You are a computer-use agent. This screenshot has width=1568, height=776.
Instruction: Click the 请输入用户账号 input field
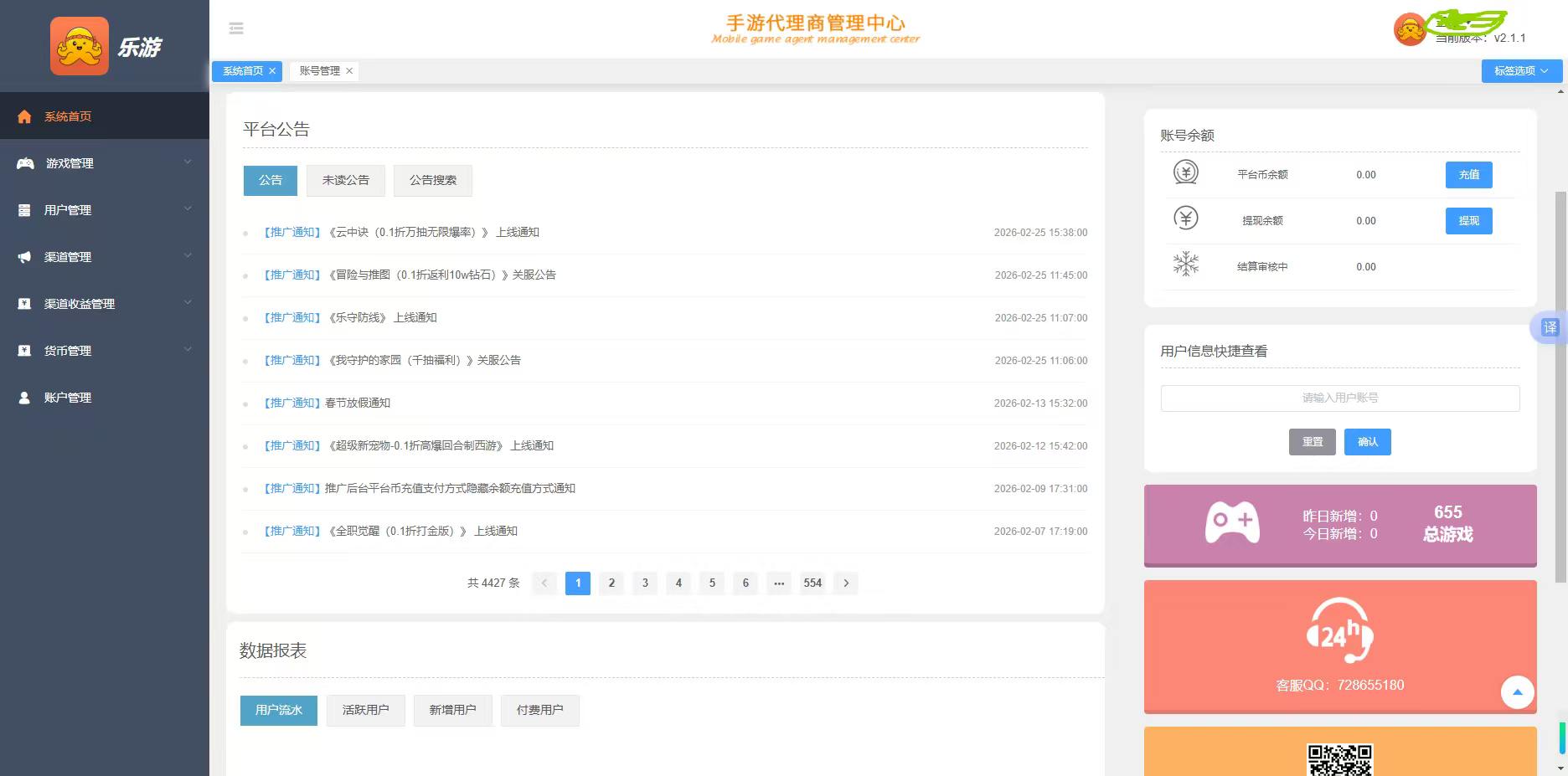(x=1338, y=398)
